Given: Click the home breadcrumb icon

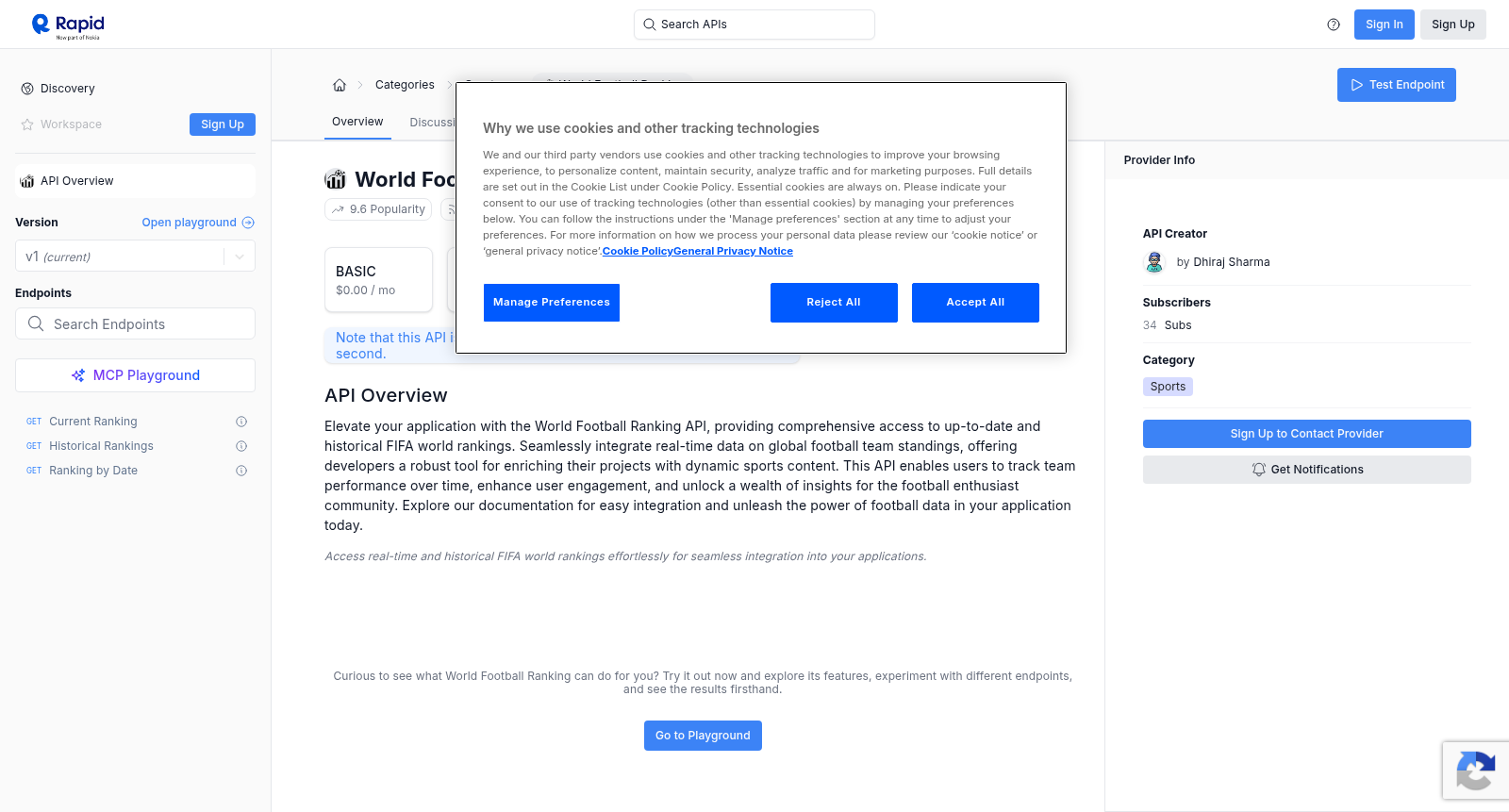Looking at the screenshot, I should 340,85.
